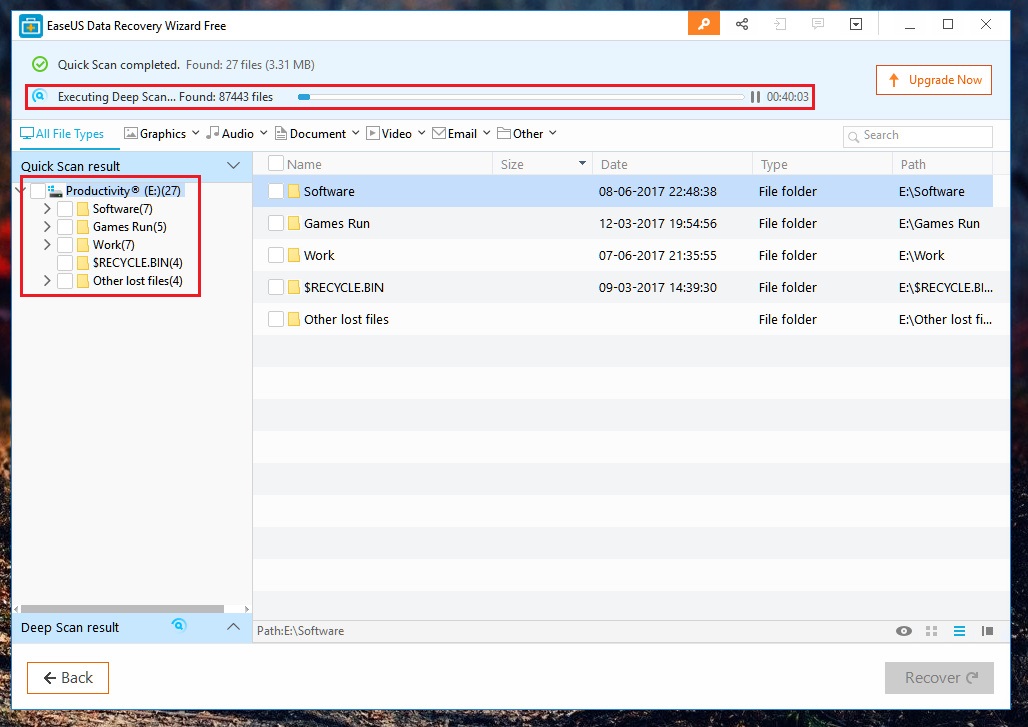
Task: Expand the Other lost files(4) tree node
Action: click(47, 281)
